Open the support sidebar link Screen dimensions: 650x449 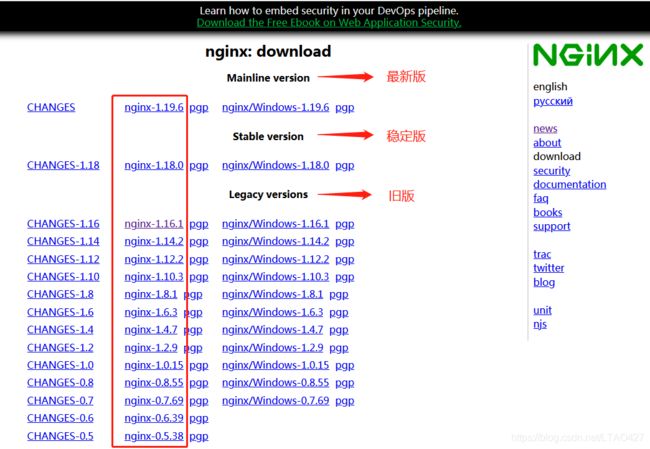[x=552, y=227]
